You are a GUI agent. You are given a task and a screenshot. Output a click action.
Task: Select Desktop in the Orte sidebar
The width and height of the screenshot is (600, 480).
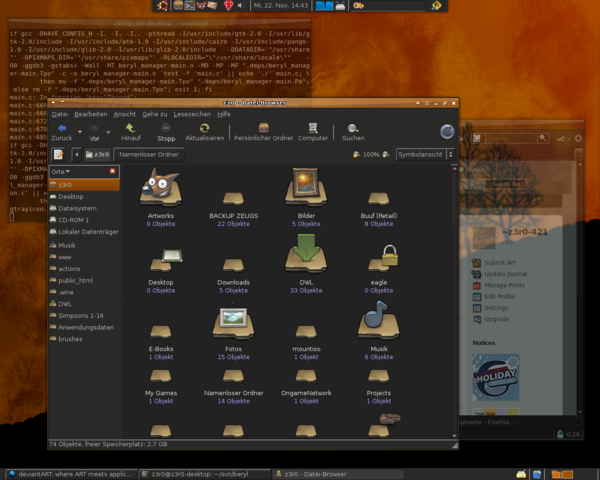tap(84, 196)
